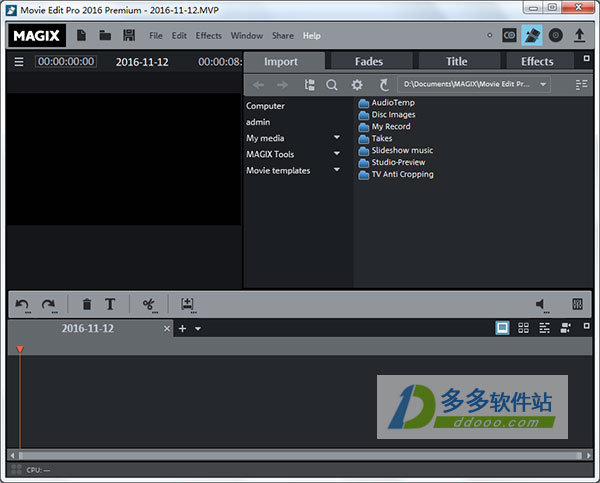Switch to storyboard mode view
Image resolution: width=600 pixels, height=483 pixels.
(502, 328)
